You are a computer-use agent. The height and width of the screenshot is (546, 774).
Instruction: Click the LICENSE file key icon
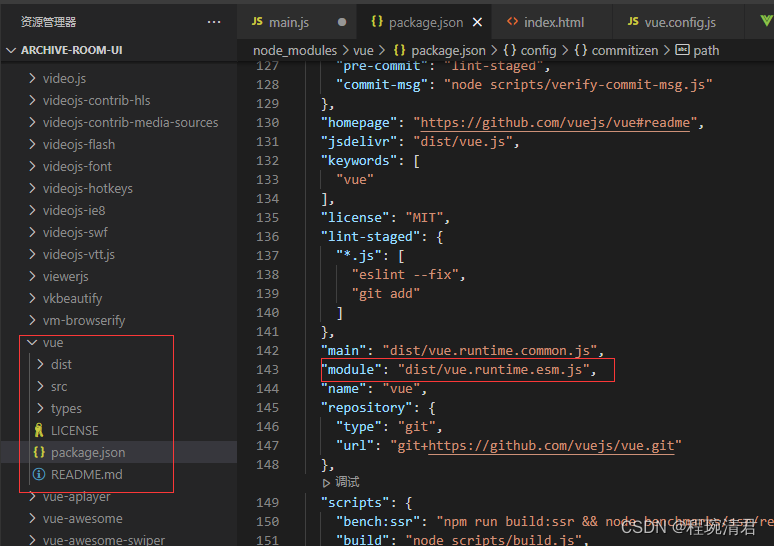pos(39,430)
